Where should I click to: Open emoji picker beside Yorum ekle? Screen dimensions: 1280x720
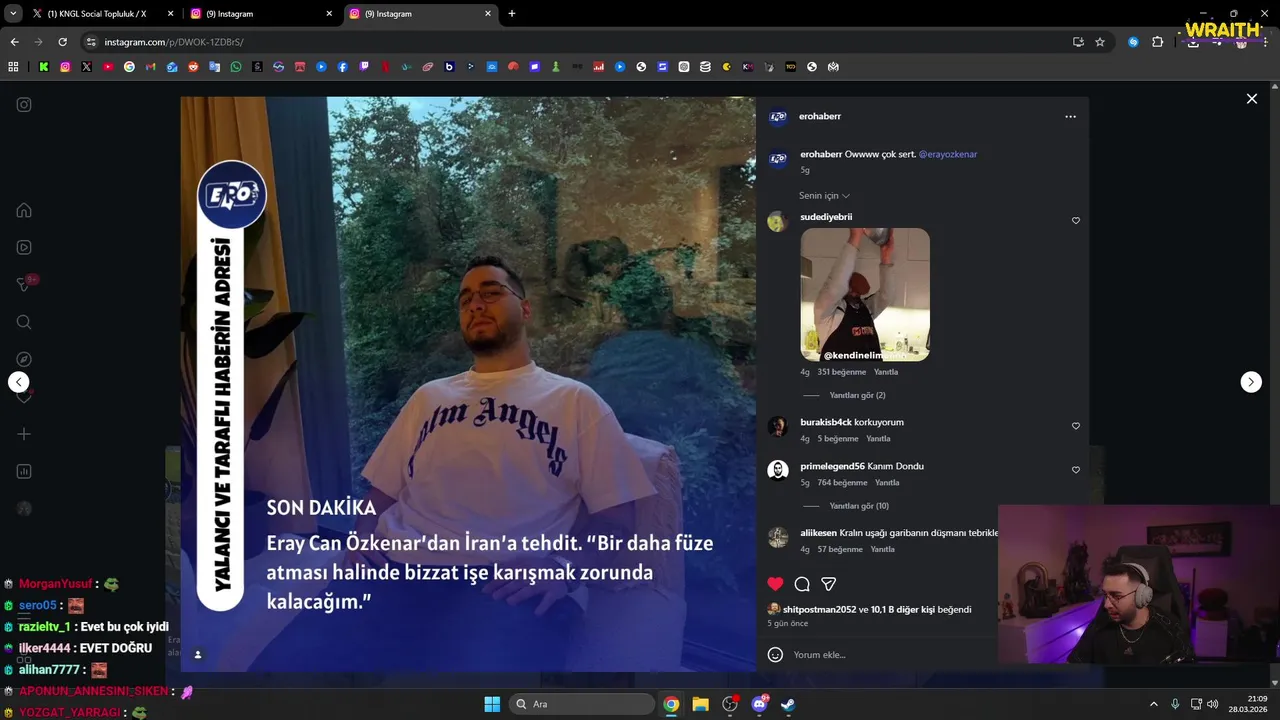click(x=775, y=655)
